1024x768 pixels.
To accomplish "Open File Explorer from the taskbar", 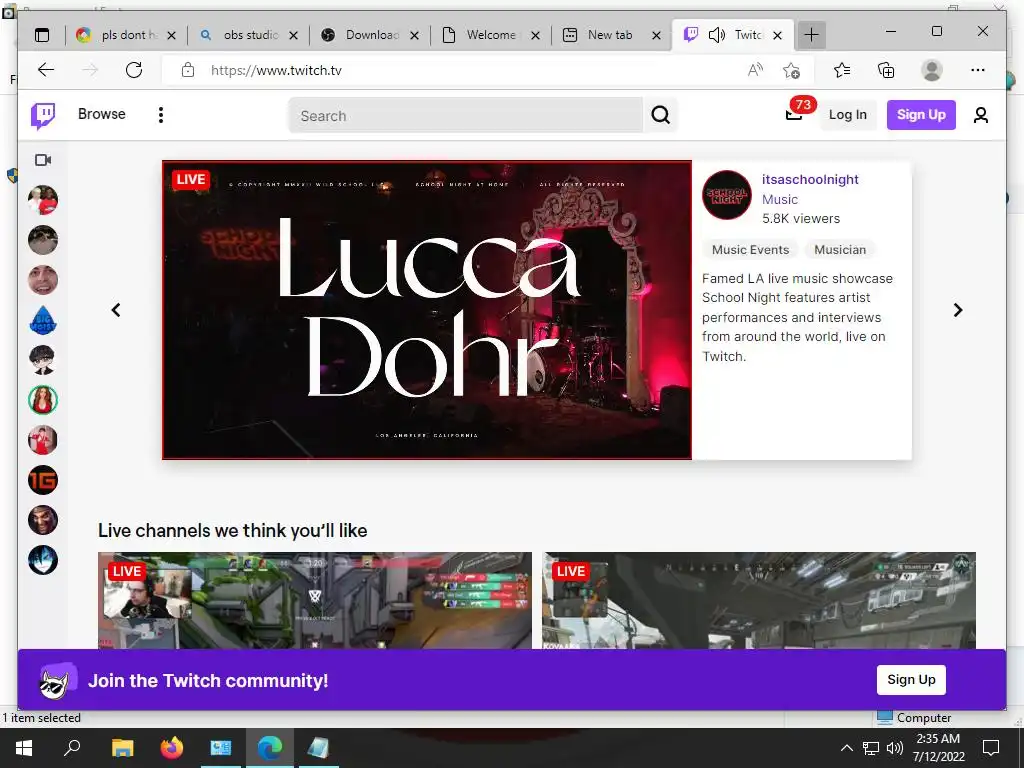I will (x=122, y=748).
